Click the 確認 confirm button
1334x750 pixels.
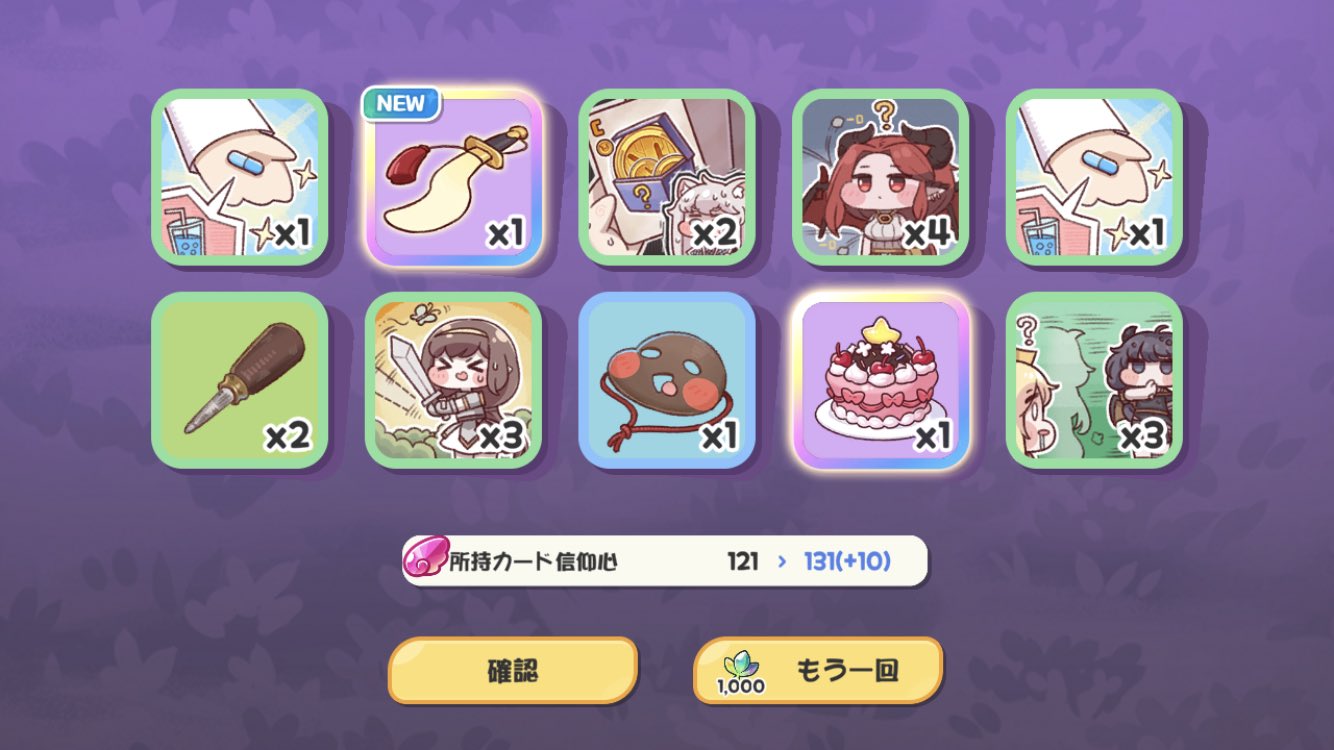point(513,670)
